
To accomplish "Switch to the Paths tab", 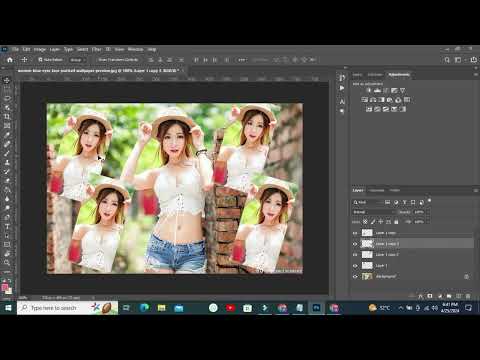I will (x=395, y=190).
